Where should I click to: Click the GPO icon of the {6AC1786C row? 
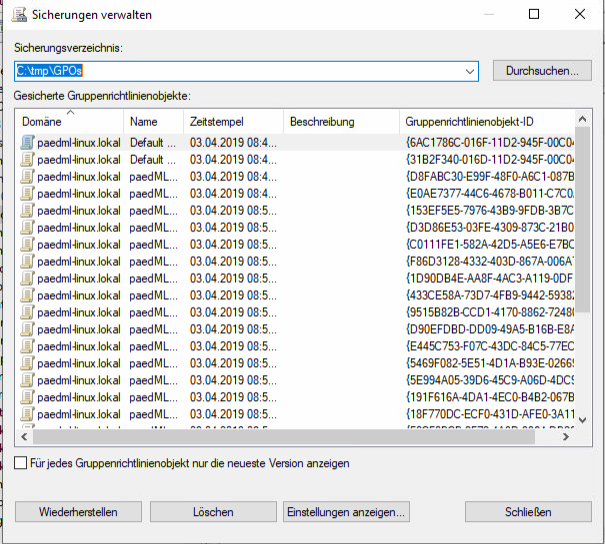[28, 142]
